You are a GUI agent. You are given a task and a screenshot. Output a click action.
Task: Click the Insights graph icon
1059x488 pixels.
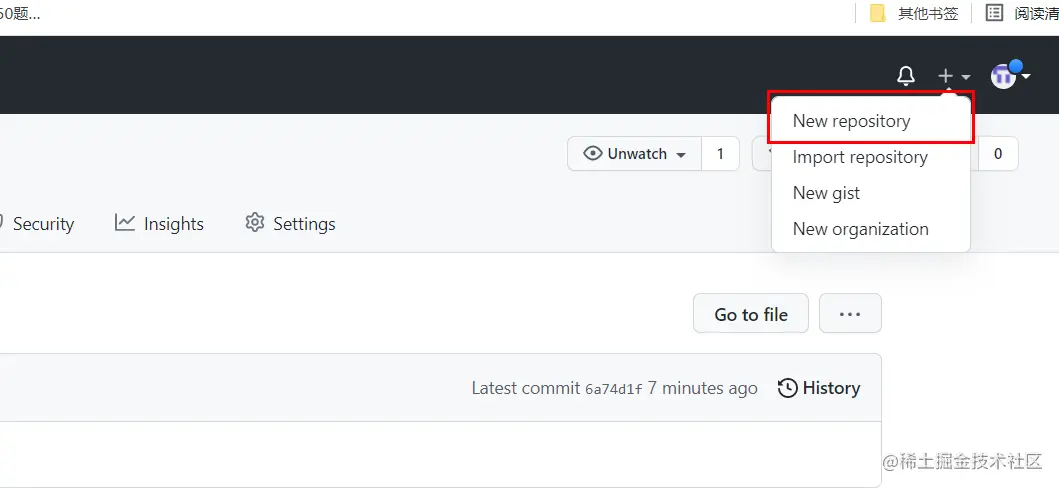pyautogui.click(x=125, y=223)
